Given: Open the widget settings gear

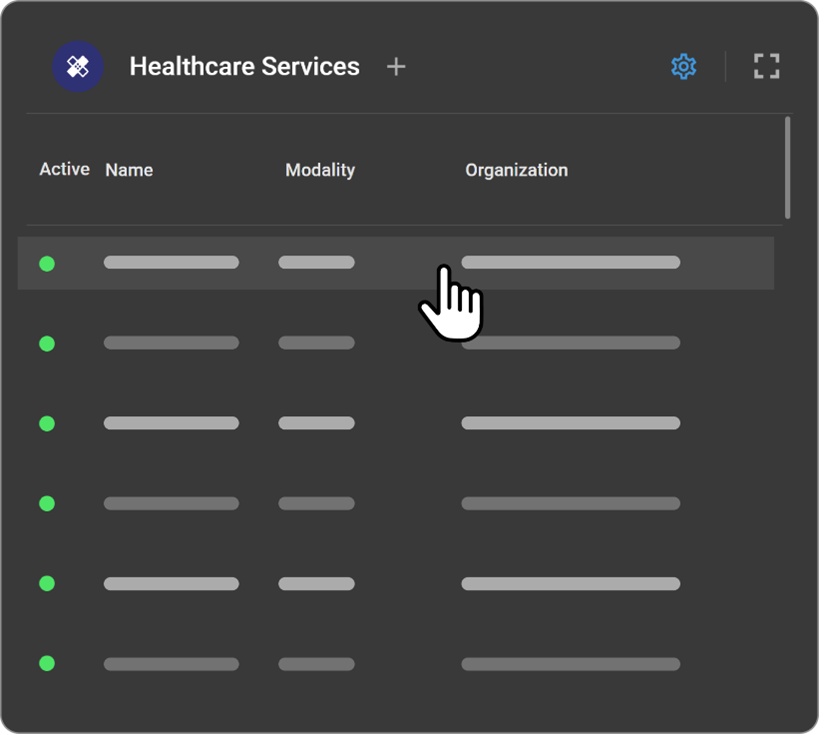Looking at the screenshot, I should tap(683, 67).
